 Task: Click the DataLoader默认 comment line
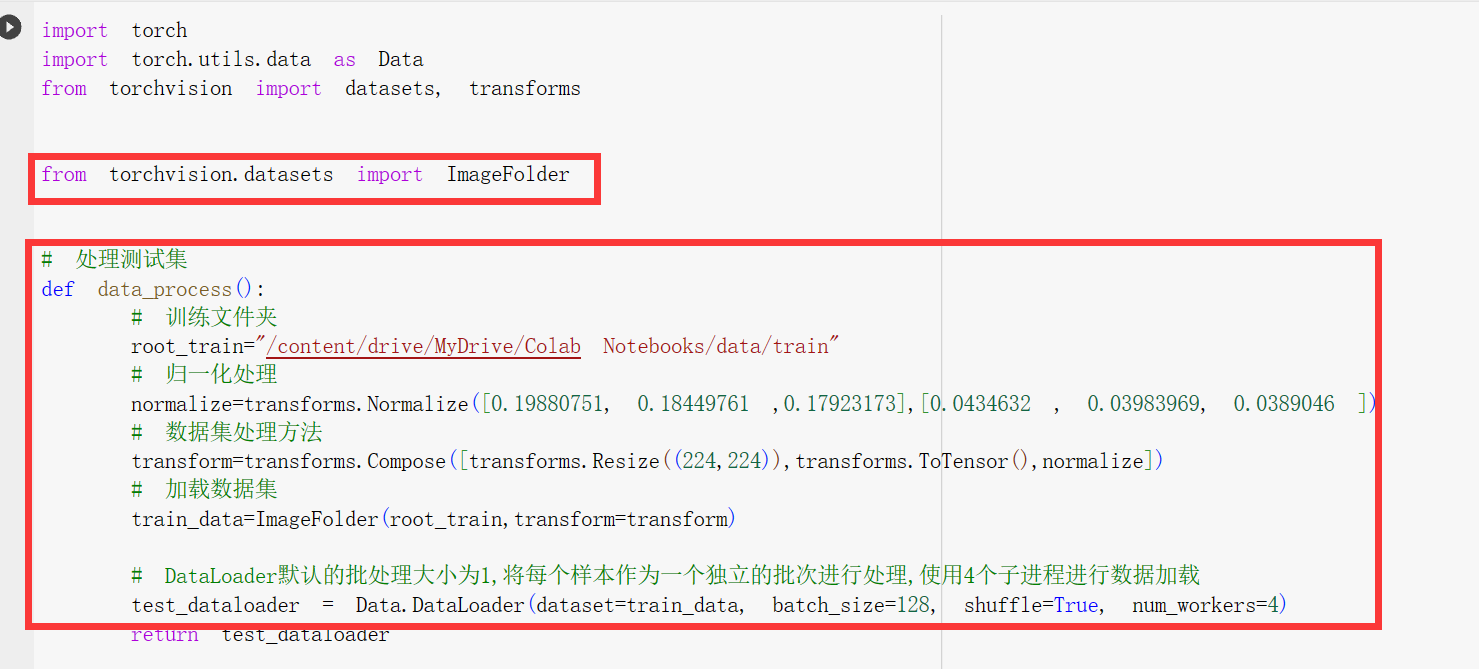click(x=665, y=576)
